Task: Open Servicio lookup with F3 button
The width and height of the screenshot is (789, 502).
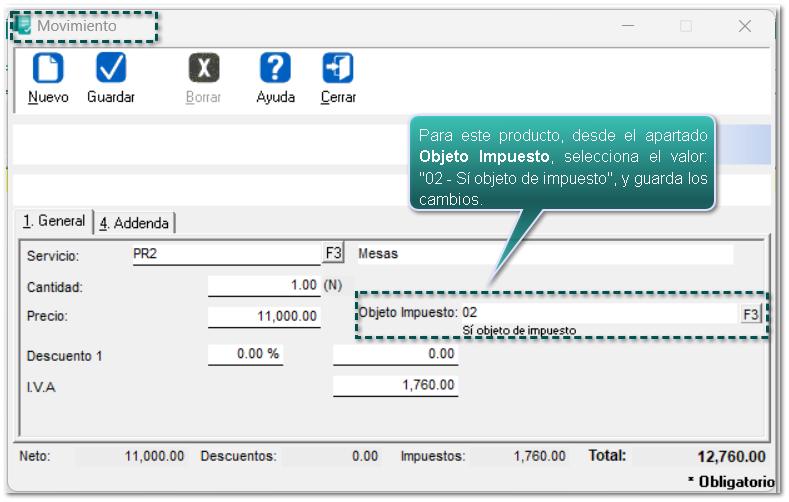Action: [333, 253]
